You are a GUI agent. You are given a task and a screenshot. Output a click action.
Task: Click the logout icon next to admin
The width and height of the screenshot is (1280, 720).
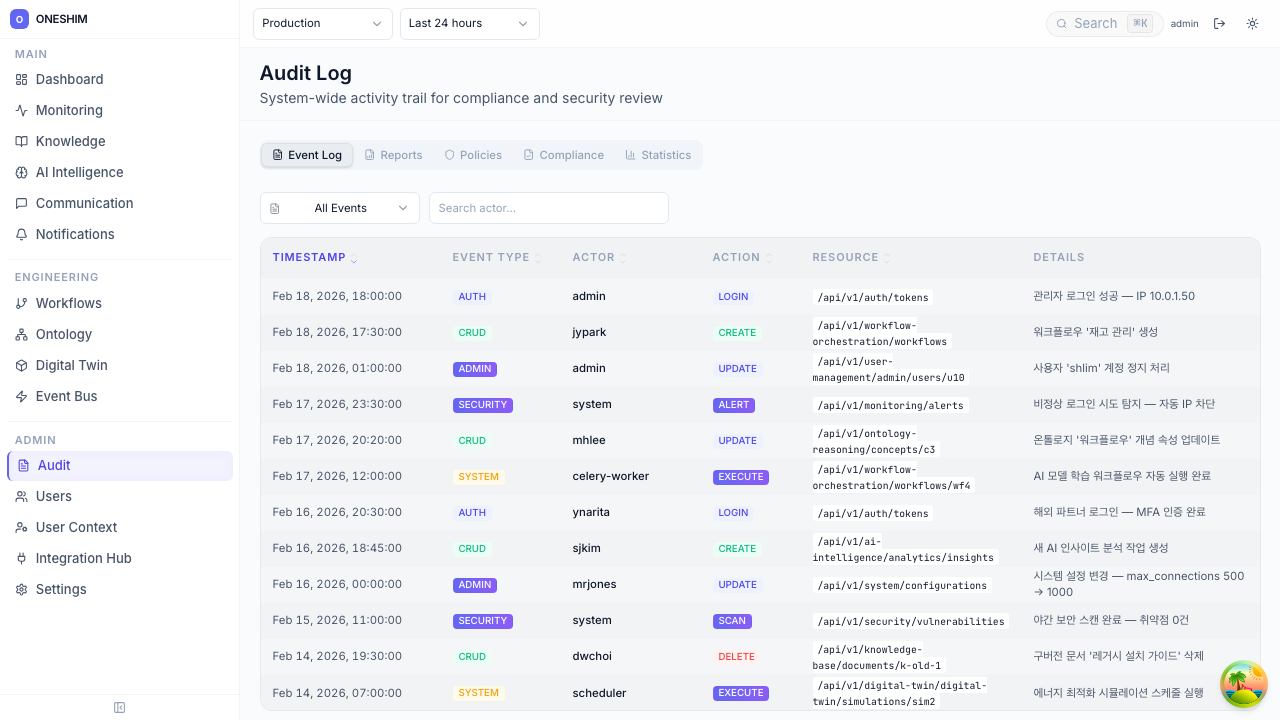[1219, 24]
